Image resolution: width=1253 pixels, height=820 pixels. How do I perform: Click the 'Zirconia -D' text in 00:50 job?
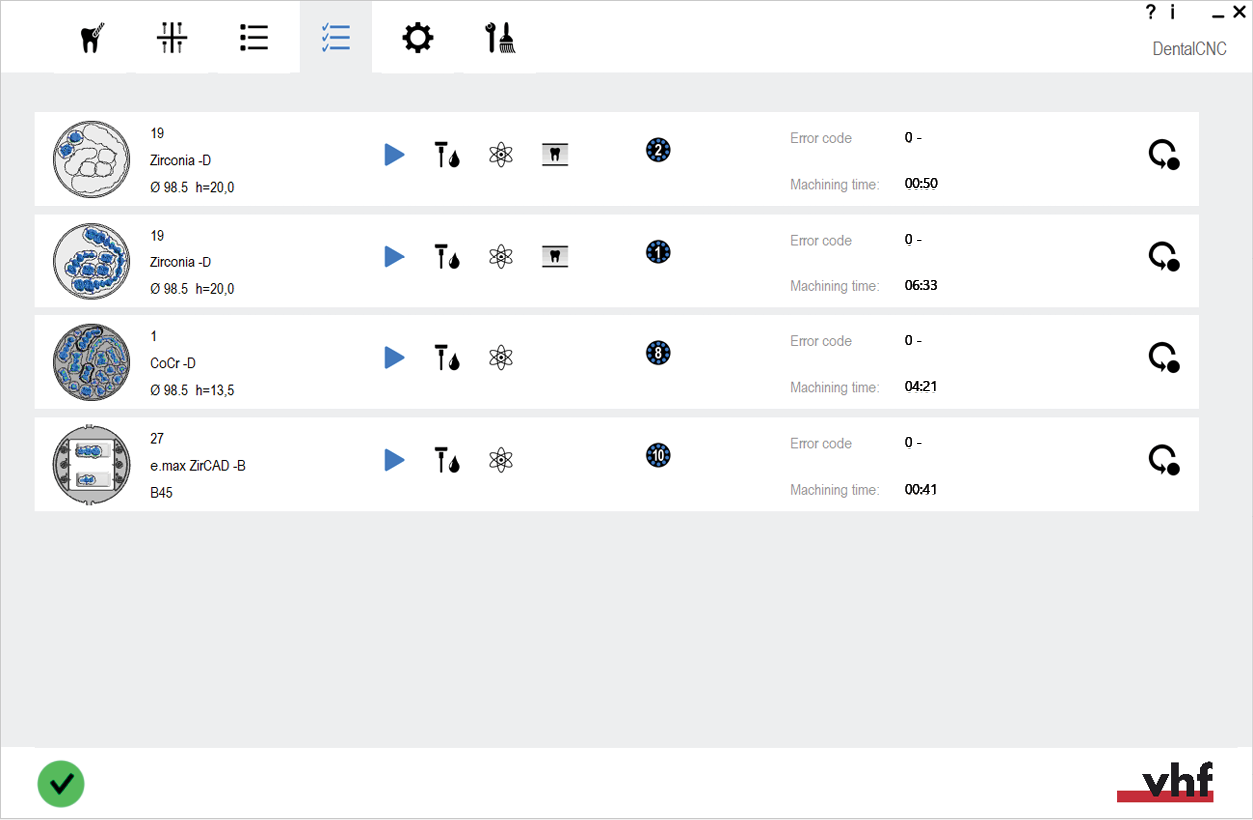point(180,160)
